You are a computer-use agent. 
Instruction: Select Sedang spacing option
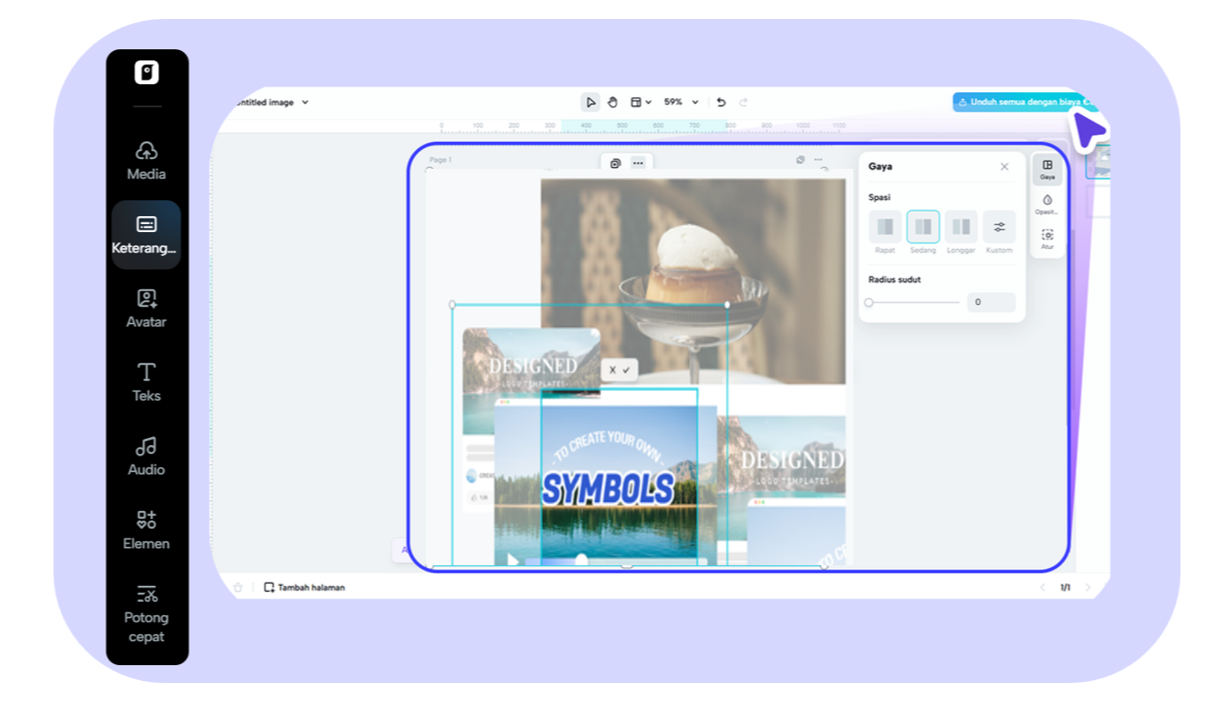[x=923, y=227]
